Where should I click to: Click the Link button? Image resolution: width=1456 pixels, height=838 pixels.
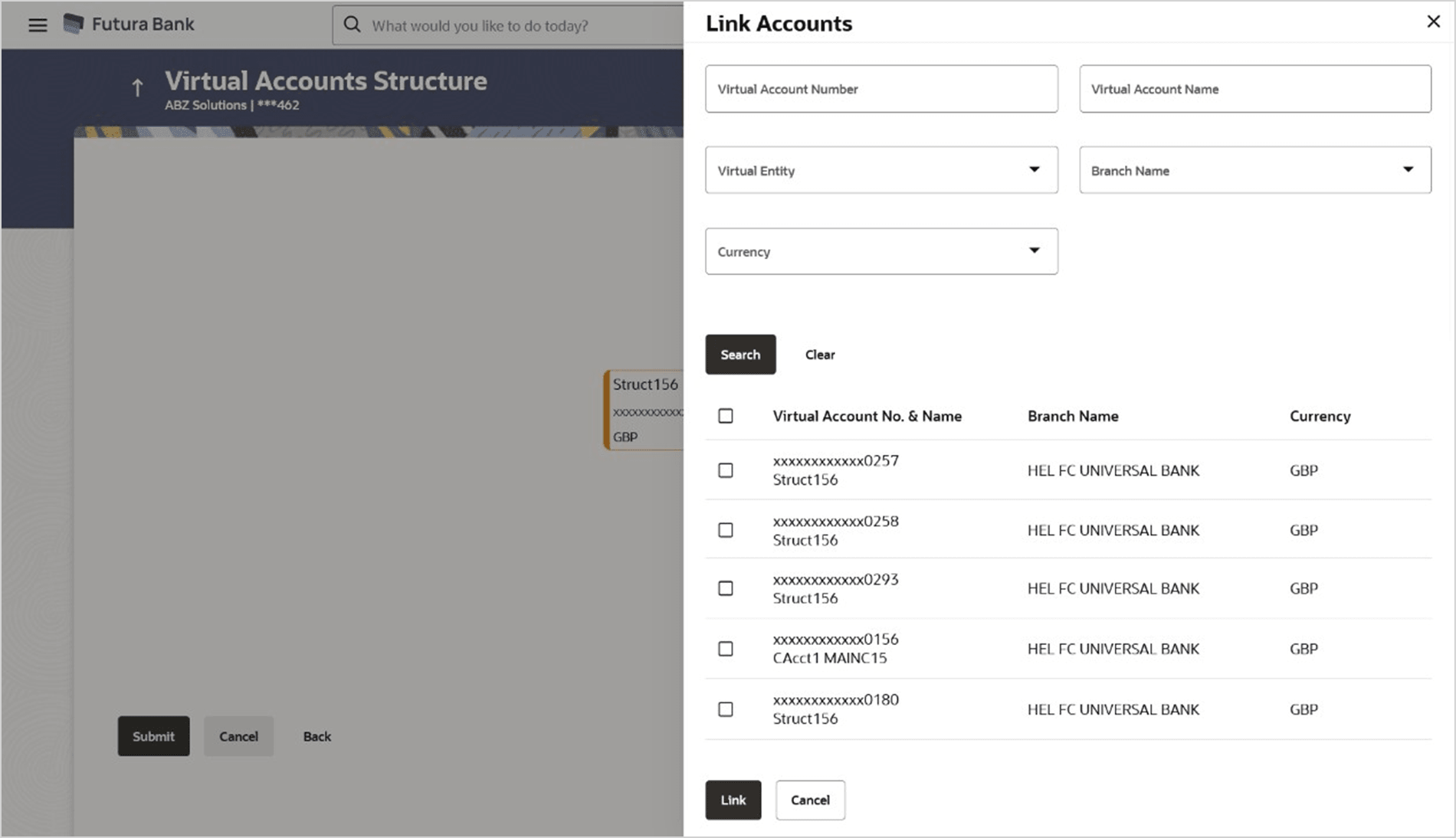[733, 800]
